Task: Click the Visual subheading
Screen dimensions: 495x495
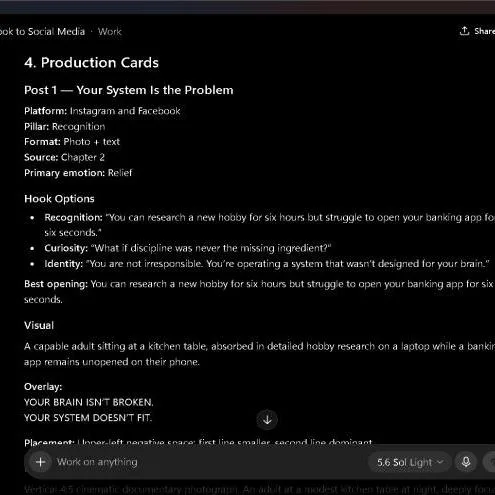Action: click(x=39, y=325)
